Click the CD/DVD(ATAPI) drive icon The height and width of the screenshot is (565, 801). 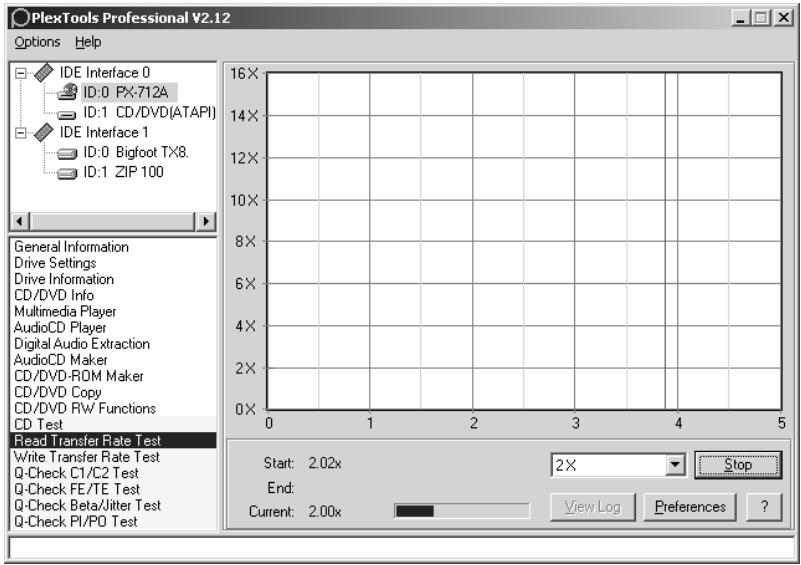coord(67,114)
